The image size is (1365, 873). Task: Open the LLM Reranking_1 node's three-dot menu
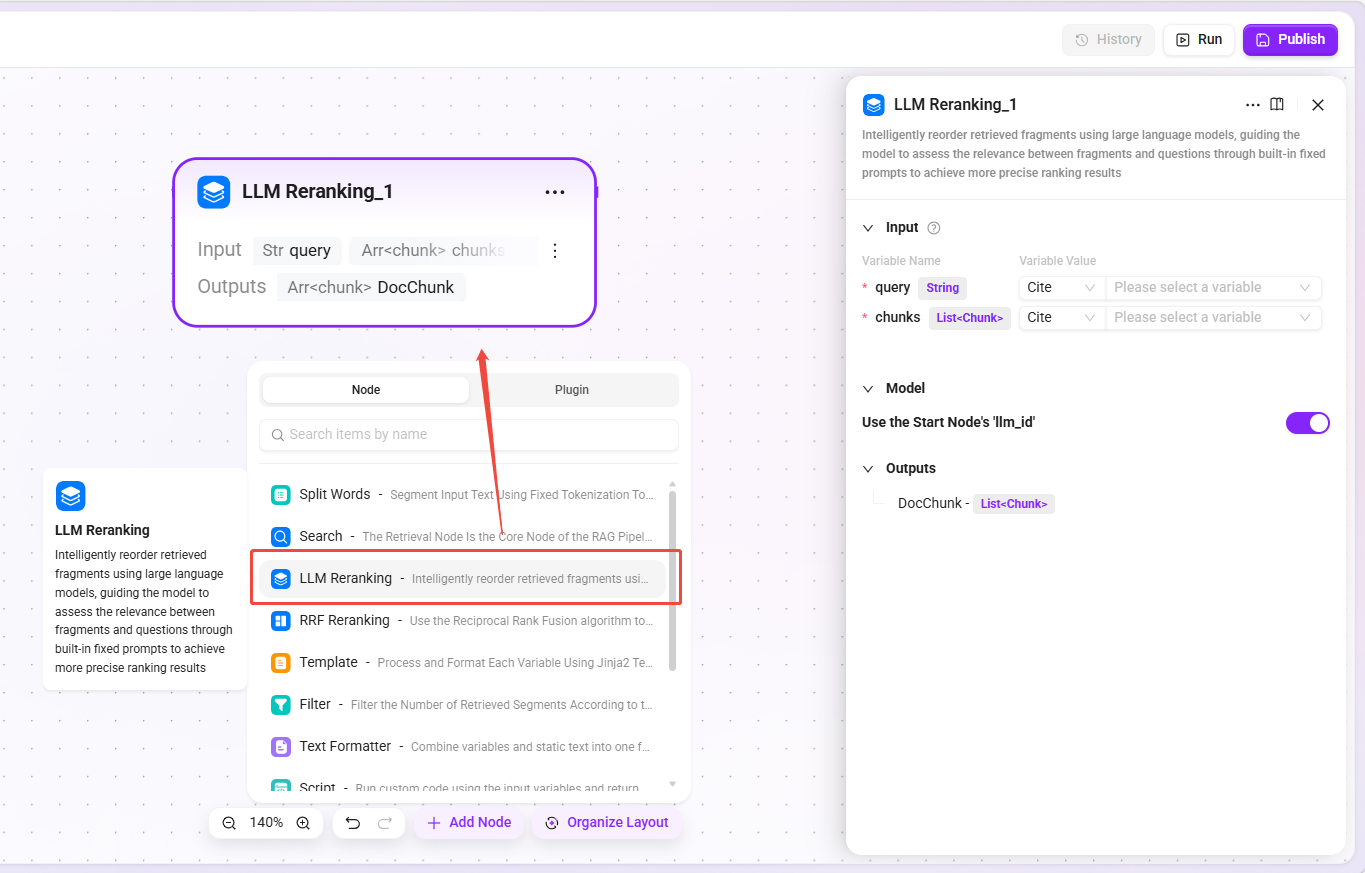(x=555, y=192)
